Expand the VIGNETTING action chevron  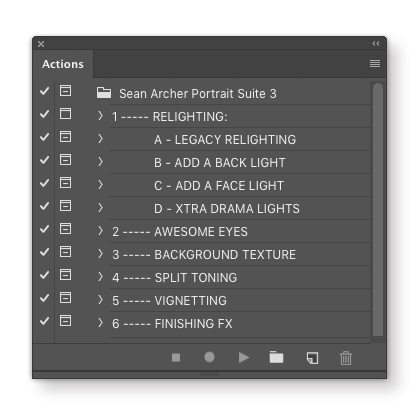tap(100, 300)
